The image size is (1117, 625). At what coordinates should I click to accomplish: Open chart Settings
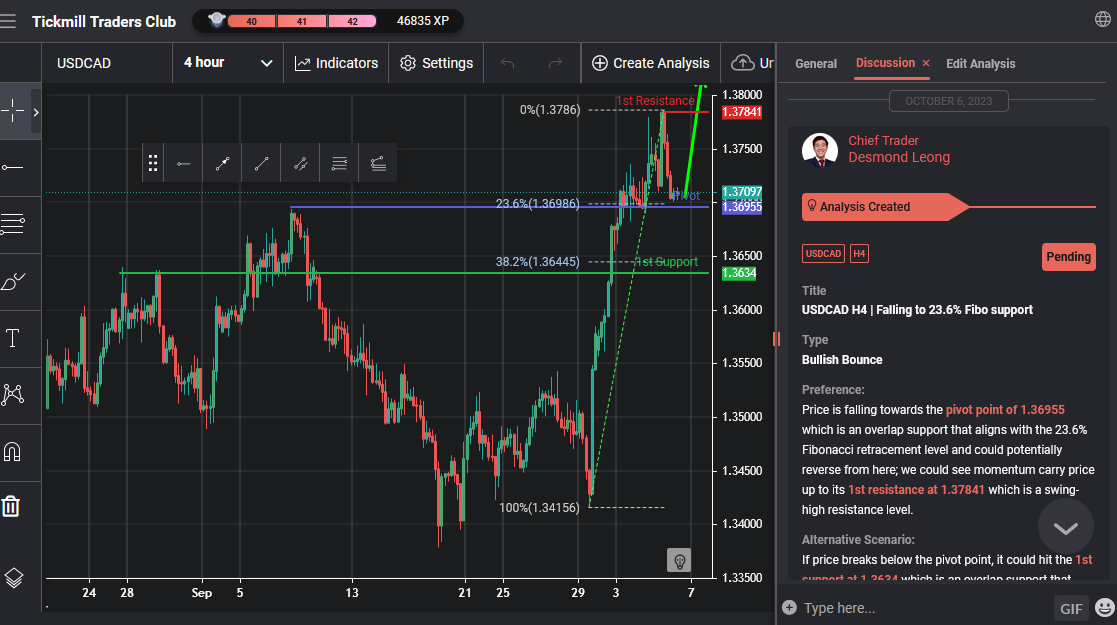436,63
